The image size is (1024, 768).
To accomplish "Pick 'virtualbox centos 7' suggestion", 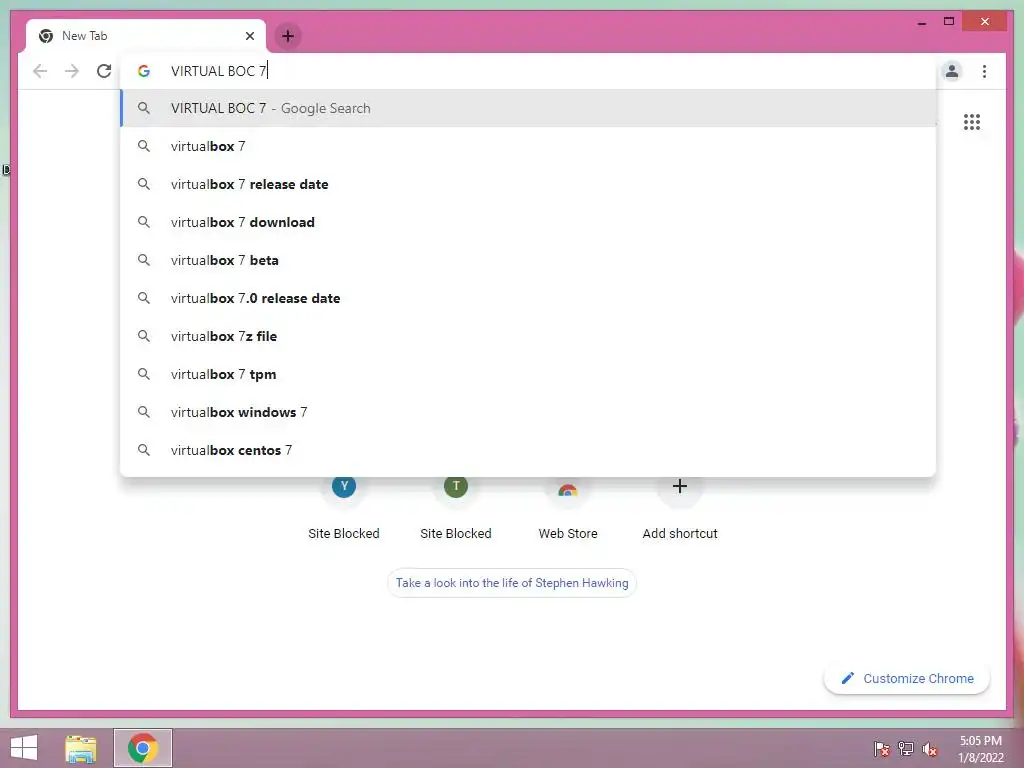I will pos(528,450).
